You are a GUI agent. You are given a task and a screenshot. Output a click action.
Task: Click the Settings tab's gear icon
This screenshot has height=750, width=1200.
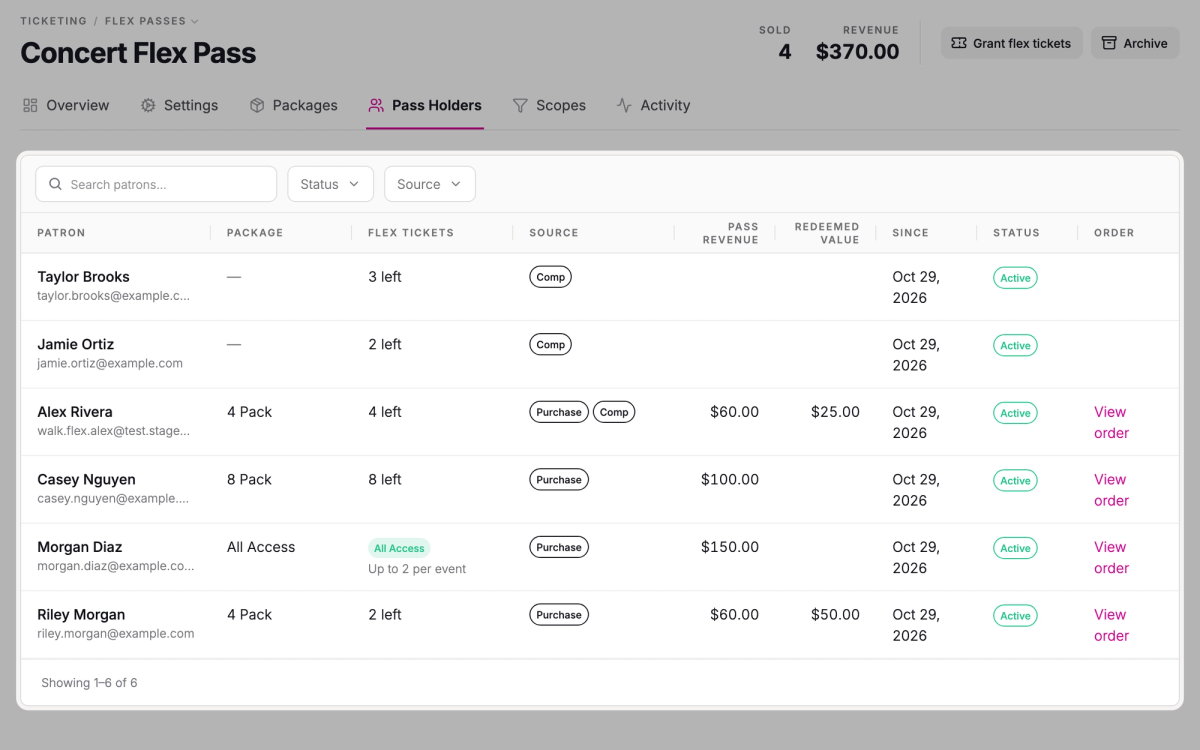(x=148, y=105)
